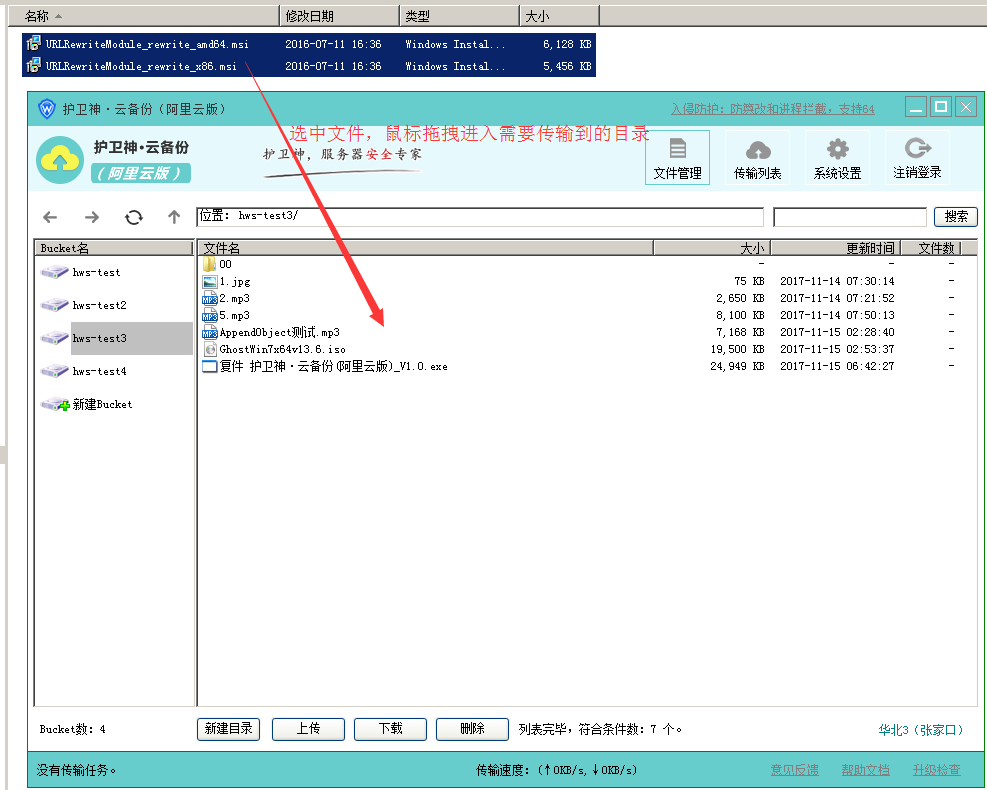Click the 新建Bucket drive-plus icon

(x=55, y=404)
